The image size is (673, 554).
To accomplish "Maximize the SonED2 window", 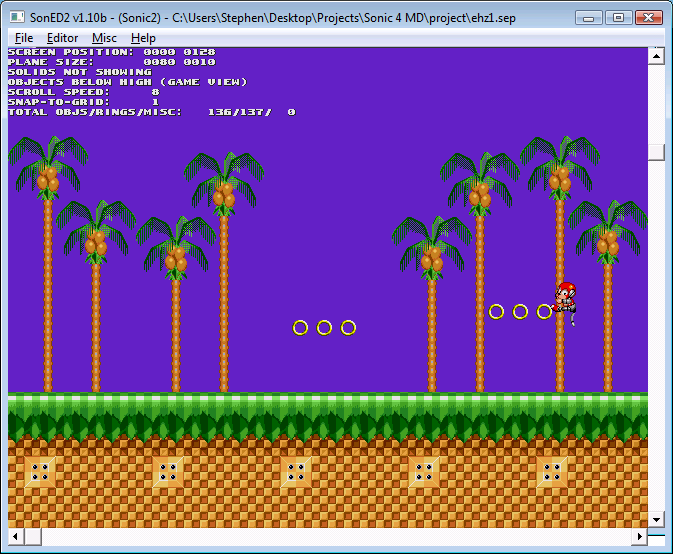I will (618, 18).
